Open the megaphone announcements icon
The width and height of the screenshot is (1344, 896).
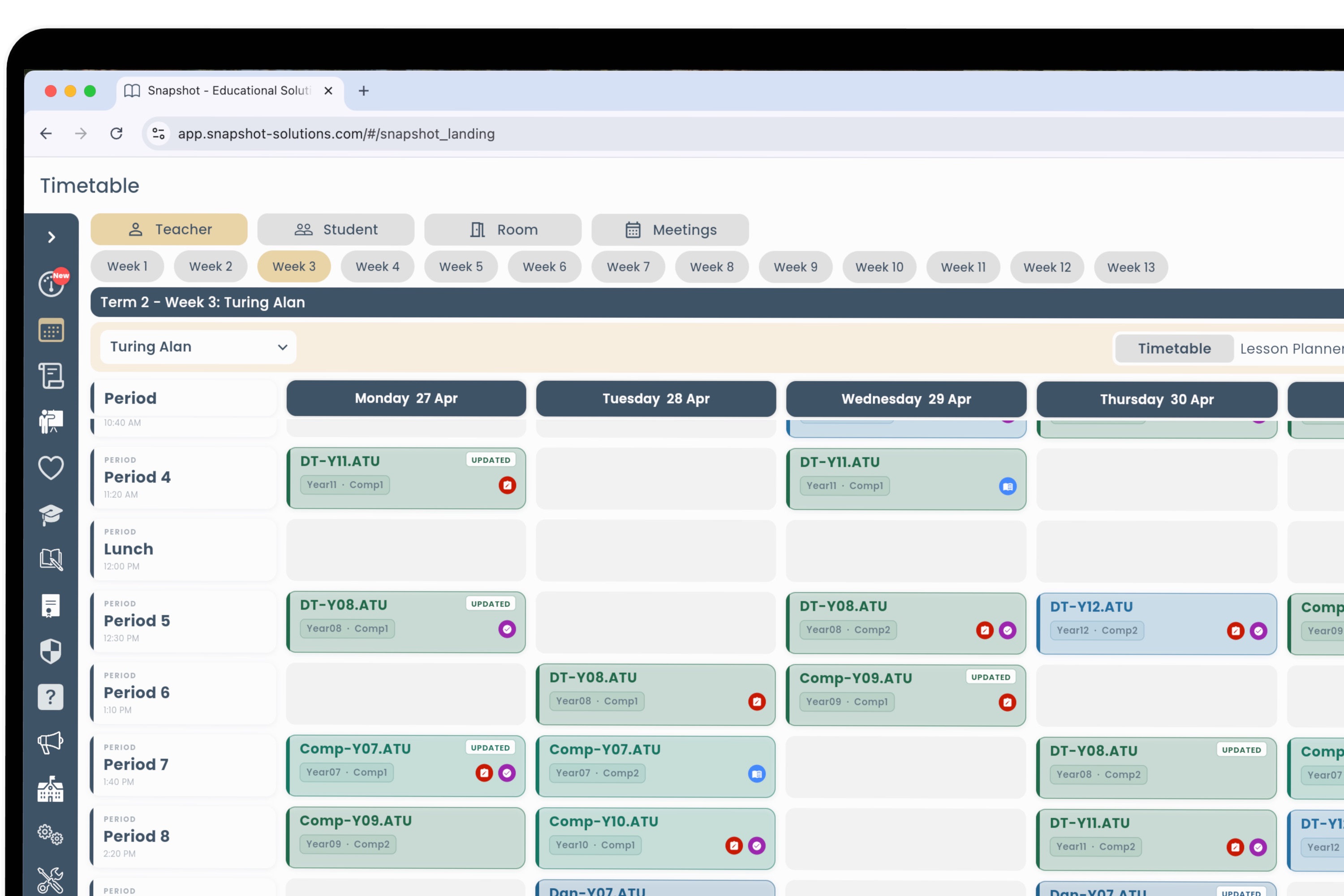coord(50,743)
